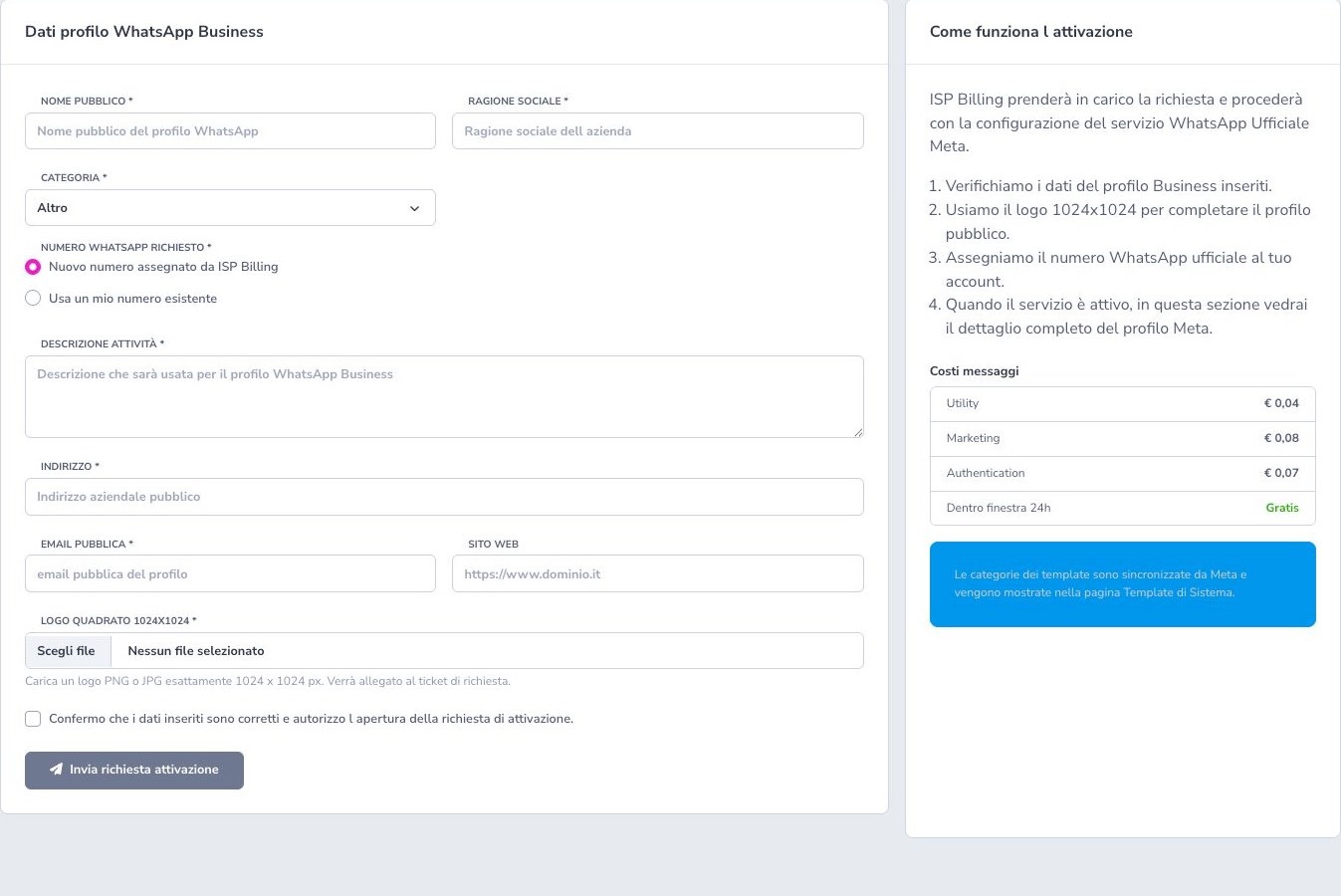Focus the Email pubblica input field
The height and width of the screenshot is (896, 1341).
[x=230, y=573]
